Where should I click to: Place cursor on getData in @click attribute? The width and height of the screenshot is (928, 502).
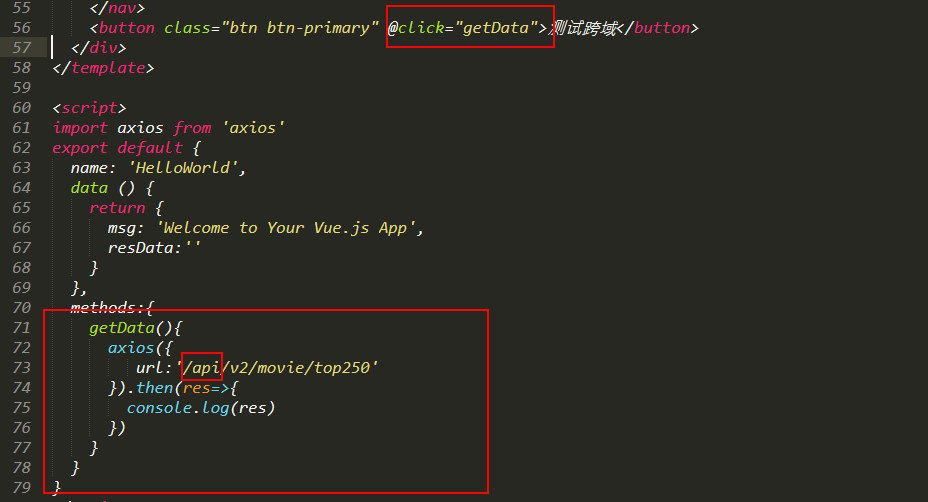tap(495, 28)
